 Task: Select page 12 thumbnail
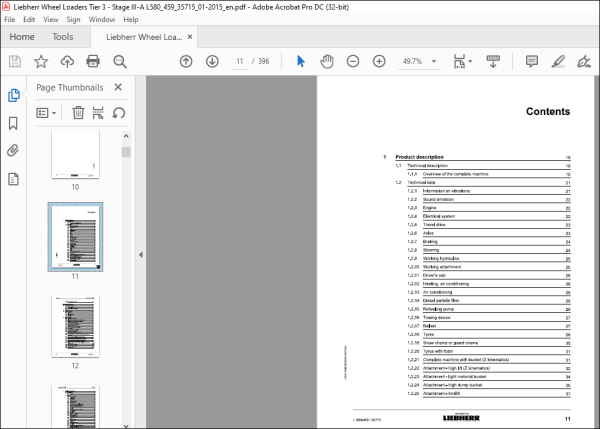click(x=75, y=326)
